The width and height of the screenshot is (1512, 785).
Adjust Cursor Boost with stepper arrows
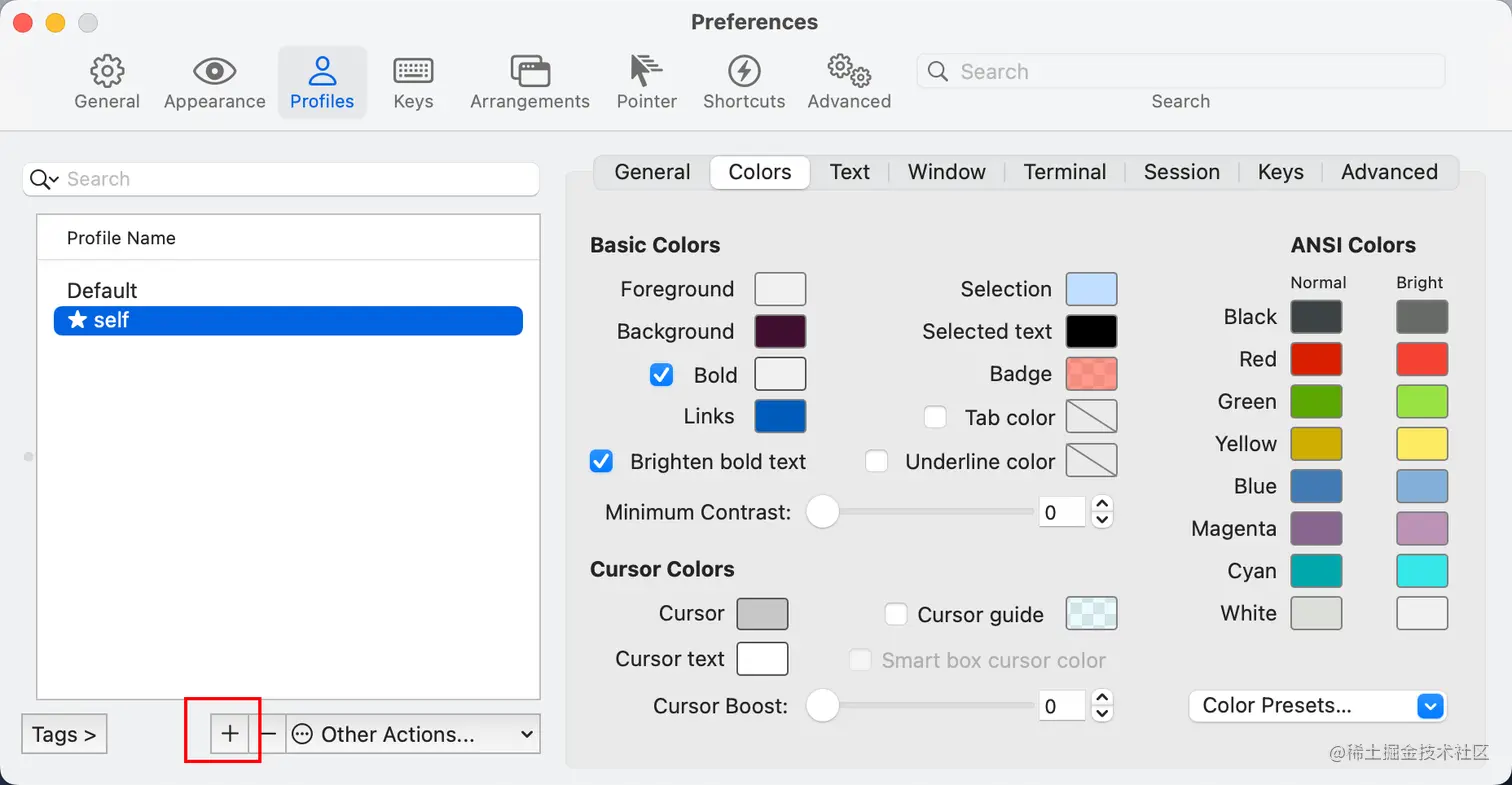(1102, 706)
